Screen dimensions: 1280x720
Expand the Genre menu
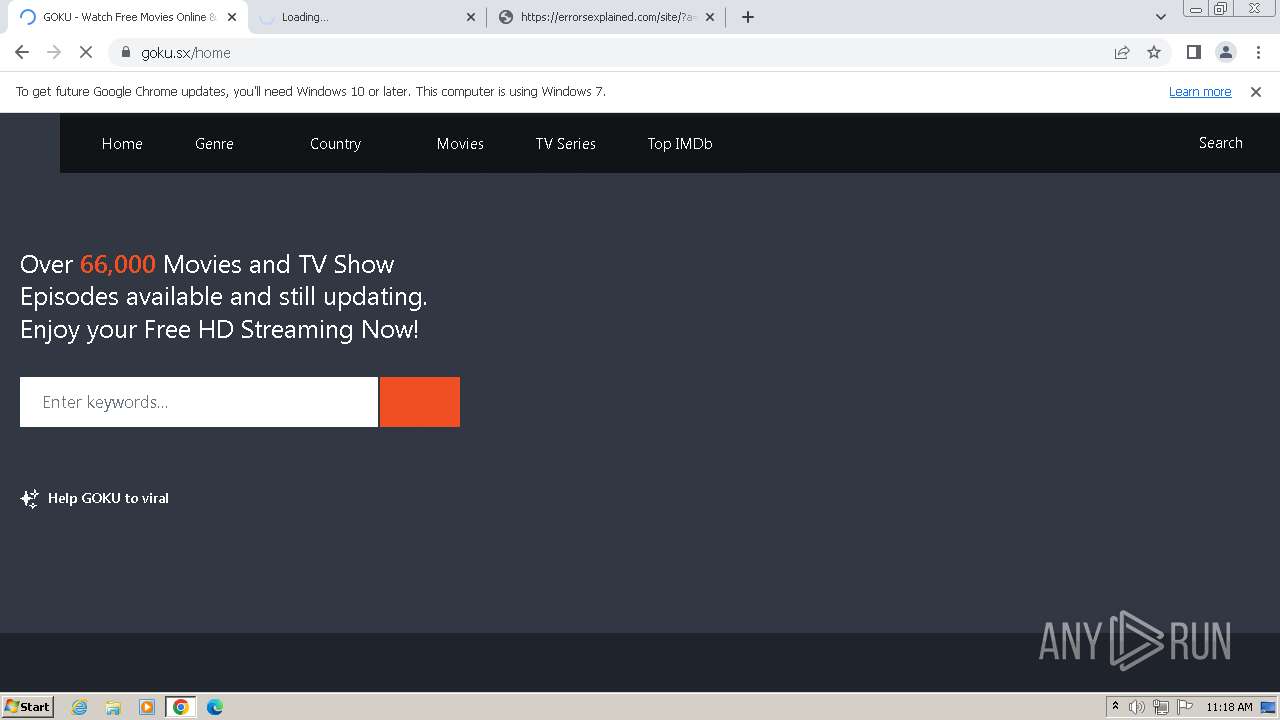click(x=214, y=144)
